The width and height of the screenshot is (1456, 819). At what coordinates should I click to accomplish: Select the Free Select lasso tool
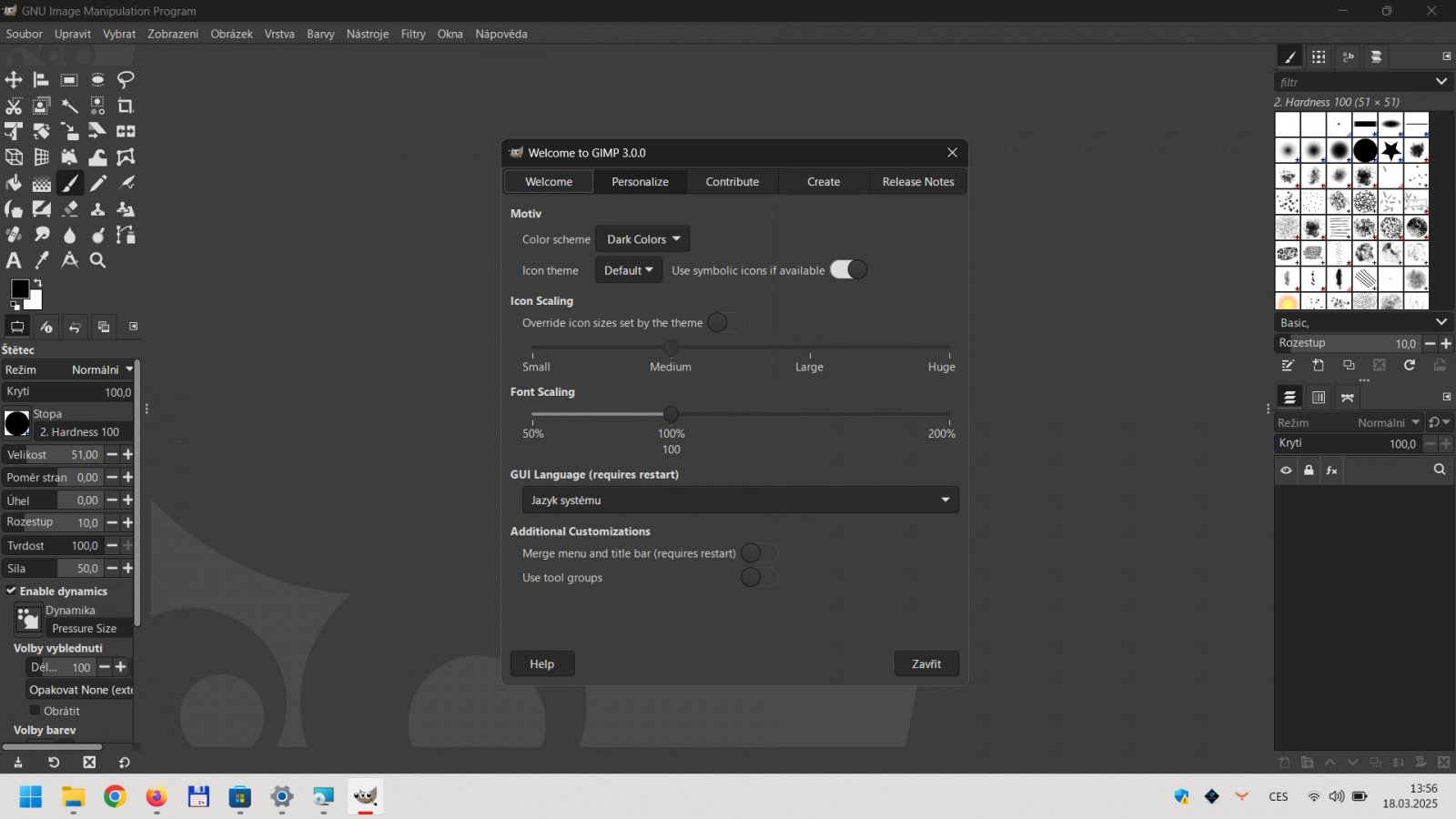(126, 80)
